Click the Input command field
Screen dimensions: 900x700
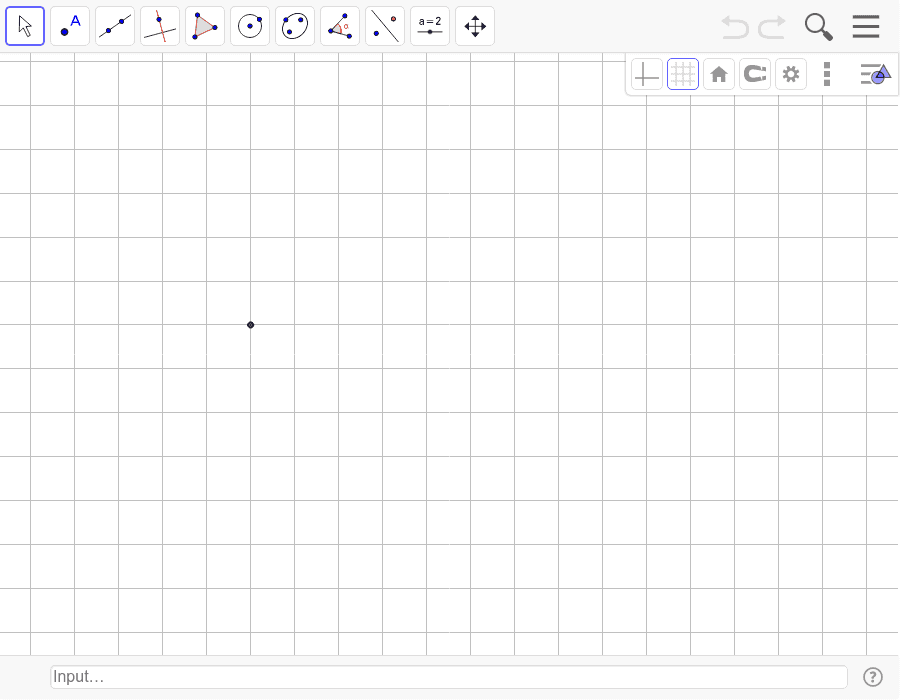coord(449,677)
